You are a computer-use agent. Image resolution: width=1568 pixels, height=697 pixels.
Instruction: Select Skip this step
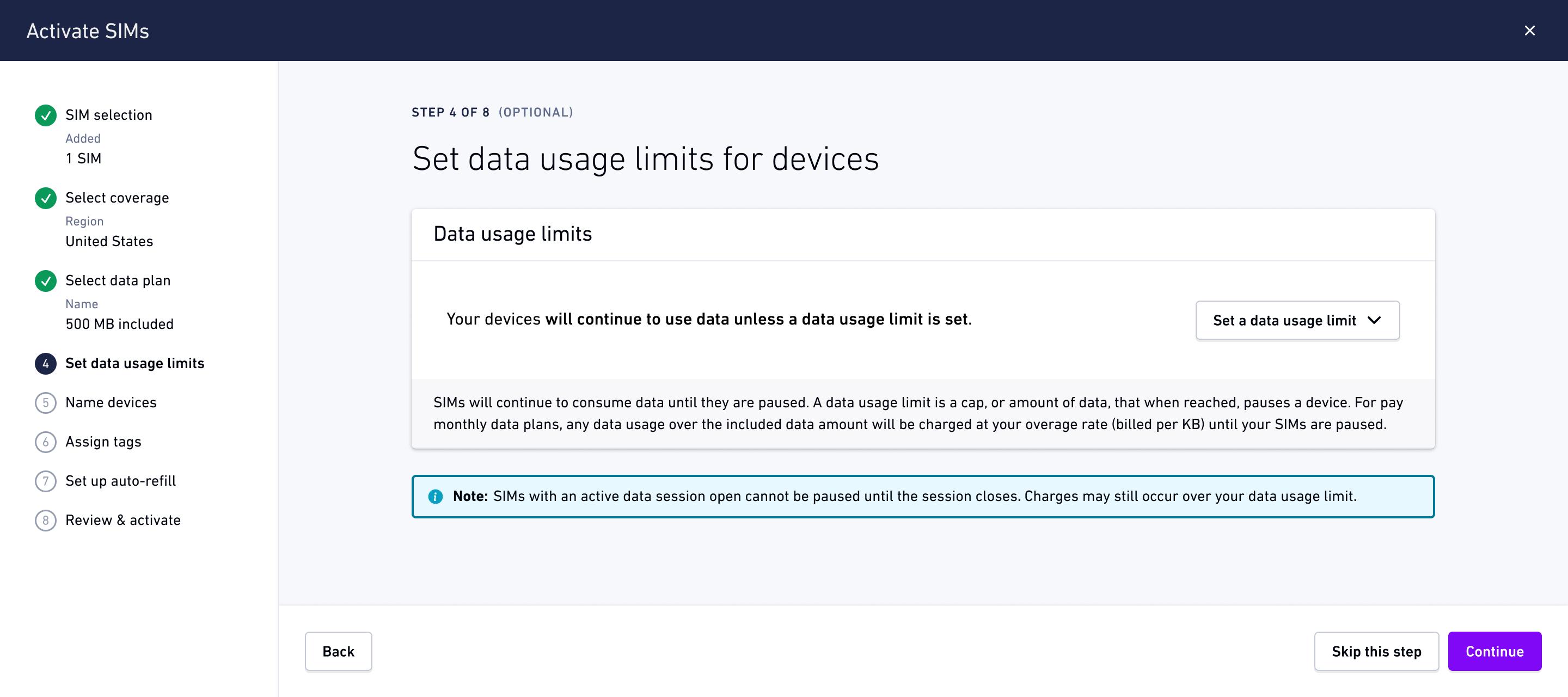[x=1376, y=651]
